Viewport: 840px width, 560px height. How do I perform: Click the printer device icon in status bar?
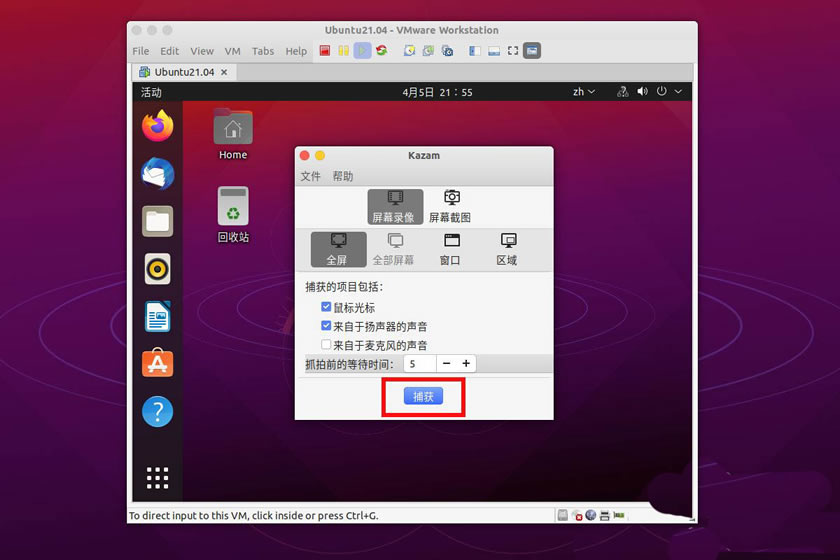click(605, 516)
